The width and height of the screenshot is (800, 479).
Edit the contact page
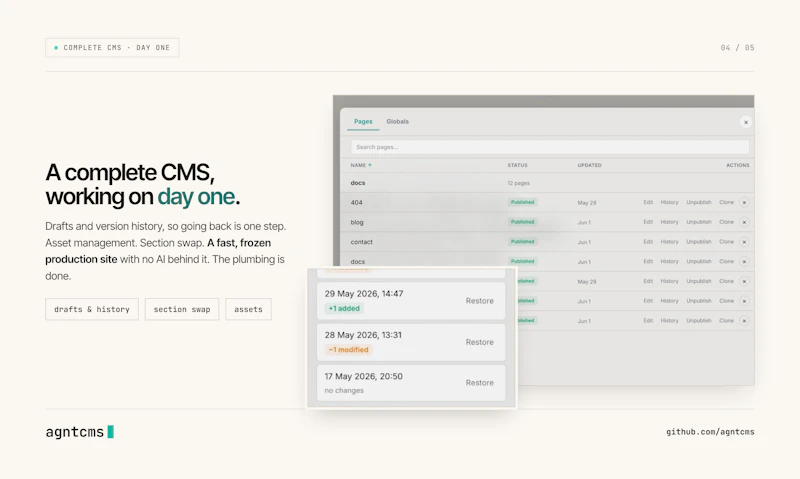tap(648, 242)
